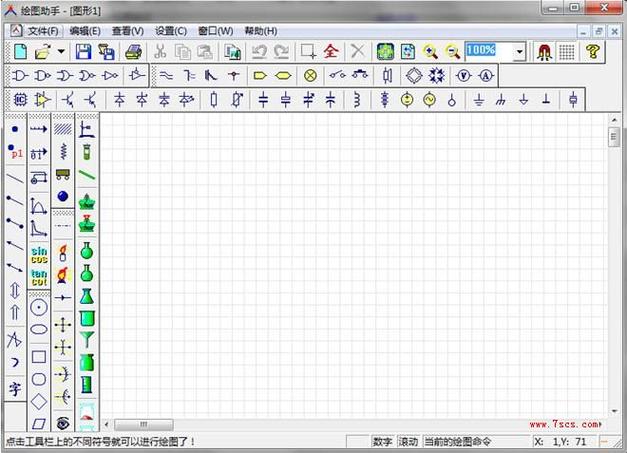This screenshot has height=453, width=627.
Task: Click the red 全 select-all icon
Action: [331, 51]
